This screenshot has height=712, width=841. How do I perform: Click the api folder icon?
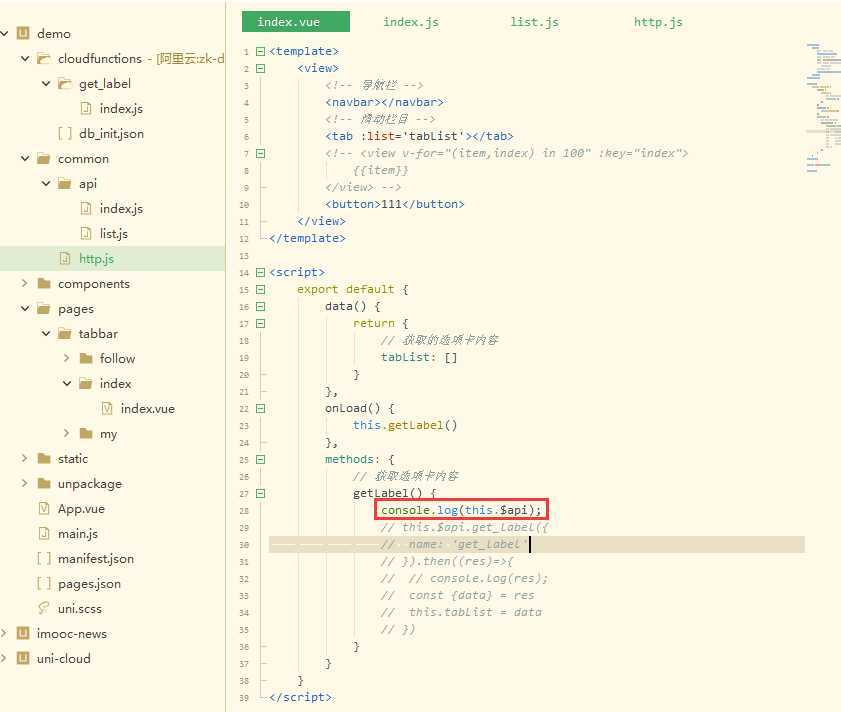(65, 184)
